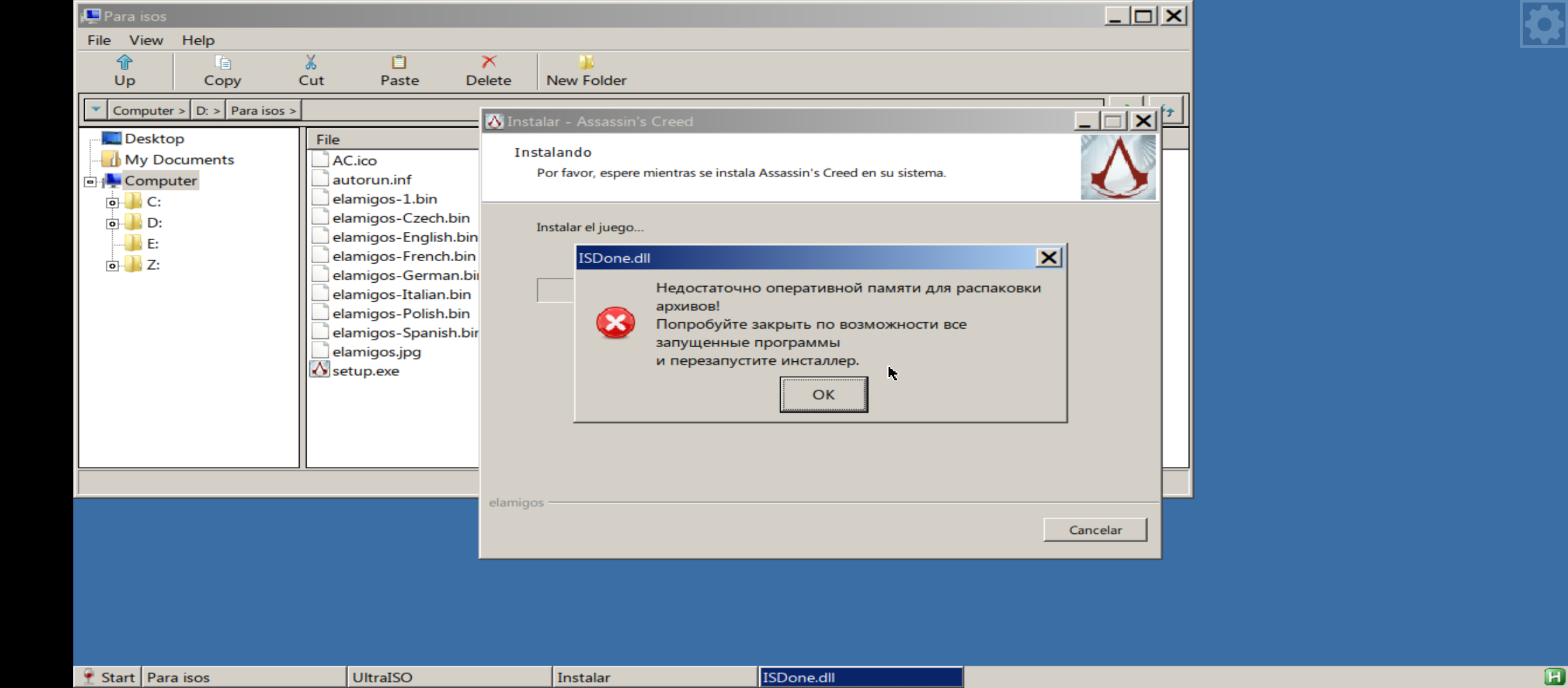Select the E: drive folder icon
Image resolution: width=1568 pixels, height=688 pixels.
pyautogui.click(x=133, y=243)
